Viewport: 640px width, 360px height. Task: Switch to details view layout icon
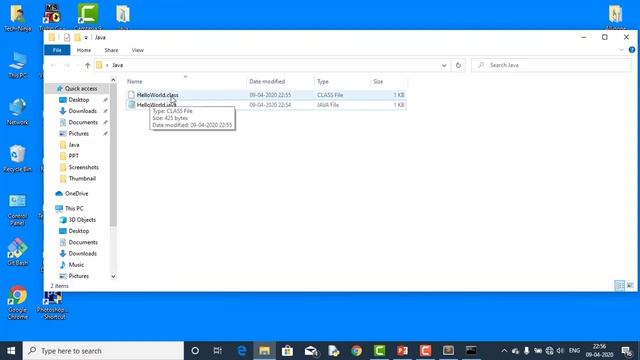[619, 285]
